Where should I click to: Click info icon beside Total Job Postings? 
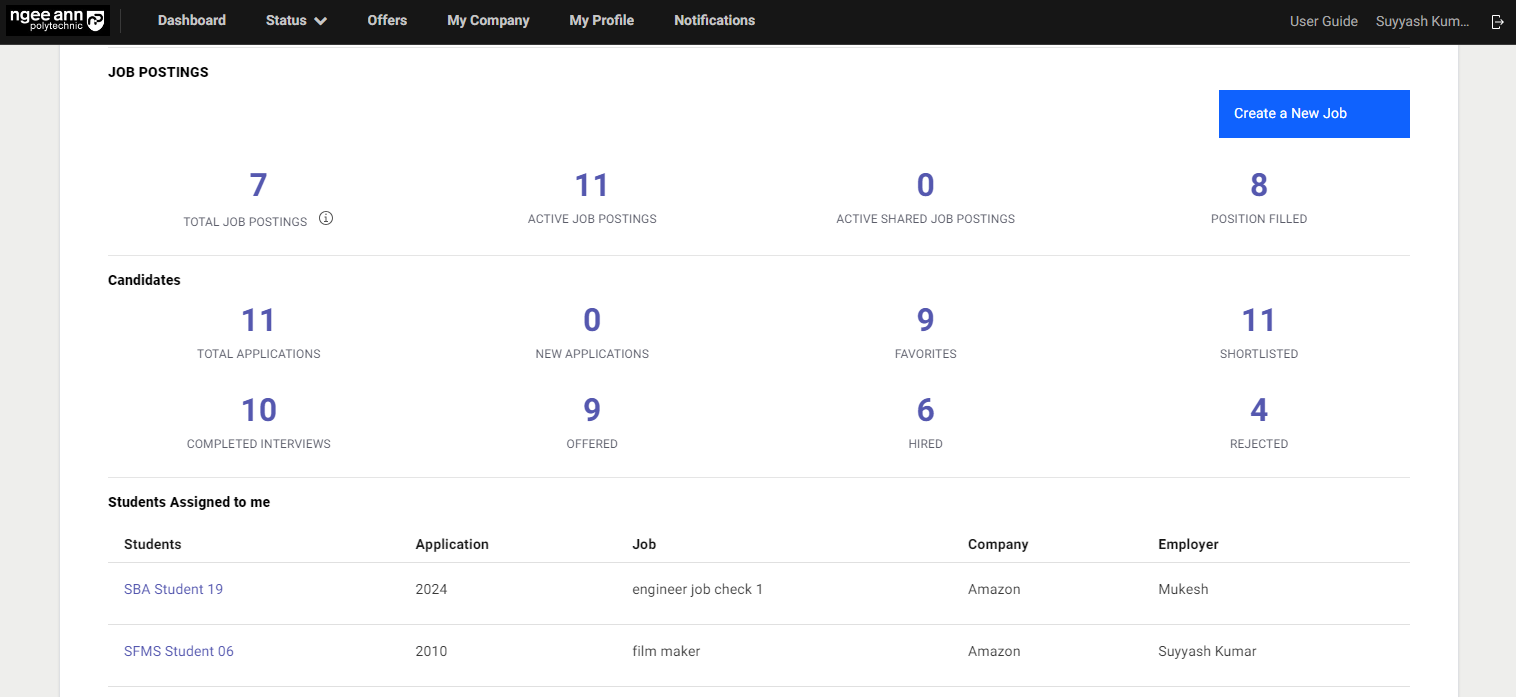click(326, 218)
